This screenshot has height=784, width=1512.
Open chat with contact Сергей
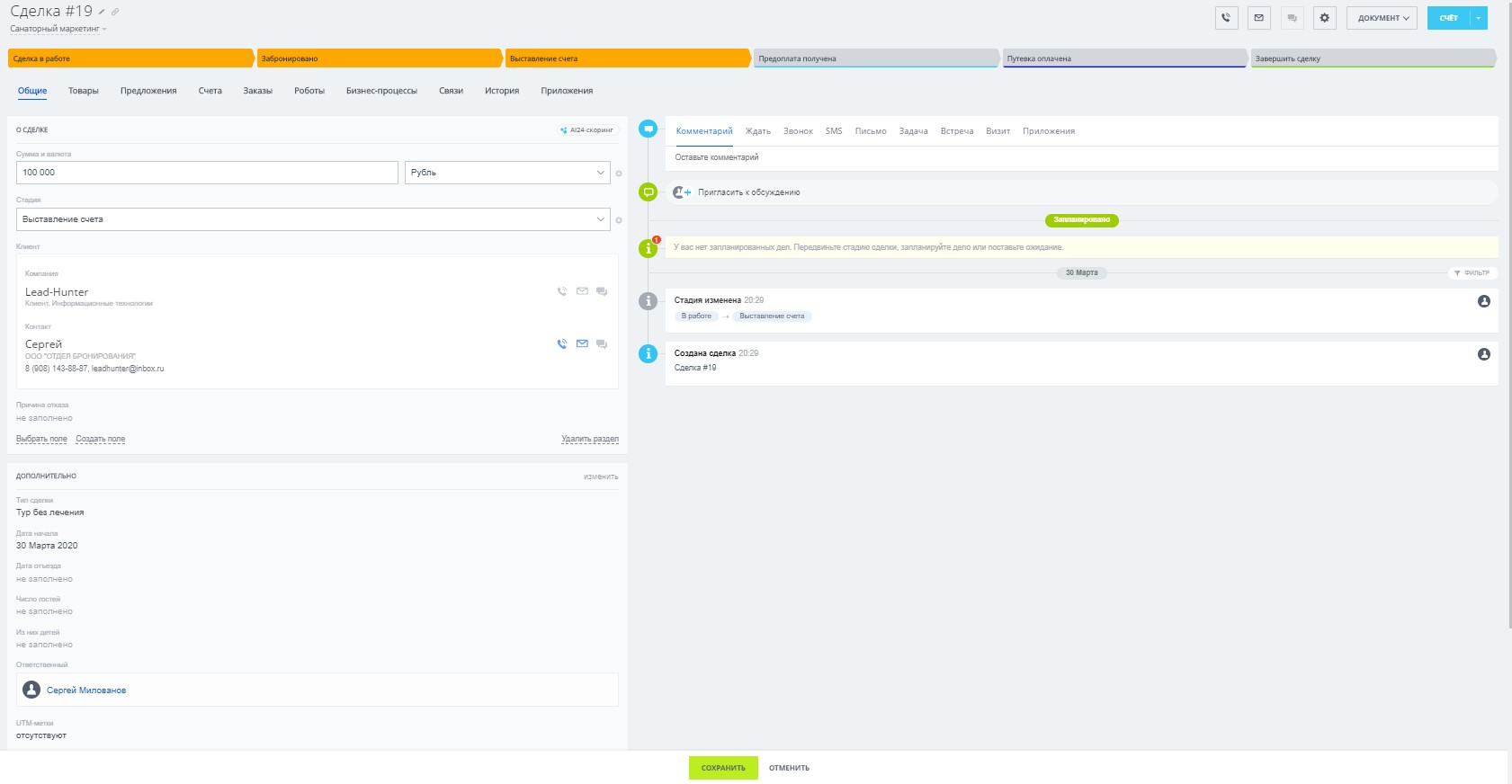click(602, 343)
